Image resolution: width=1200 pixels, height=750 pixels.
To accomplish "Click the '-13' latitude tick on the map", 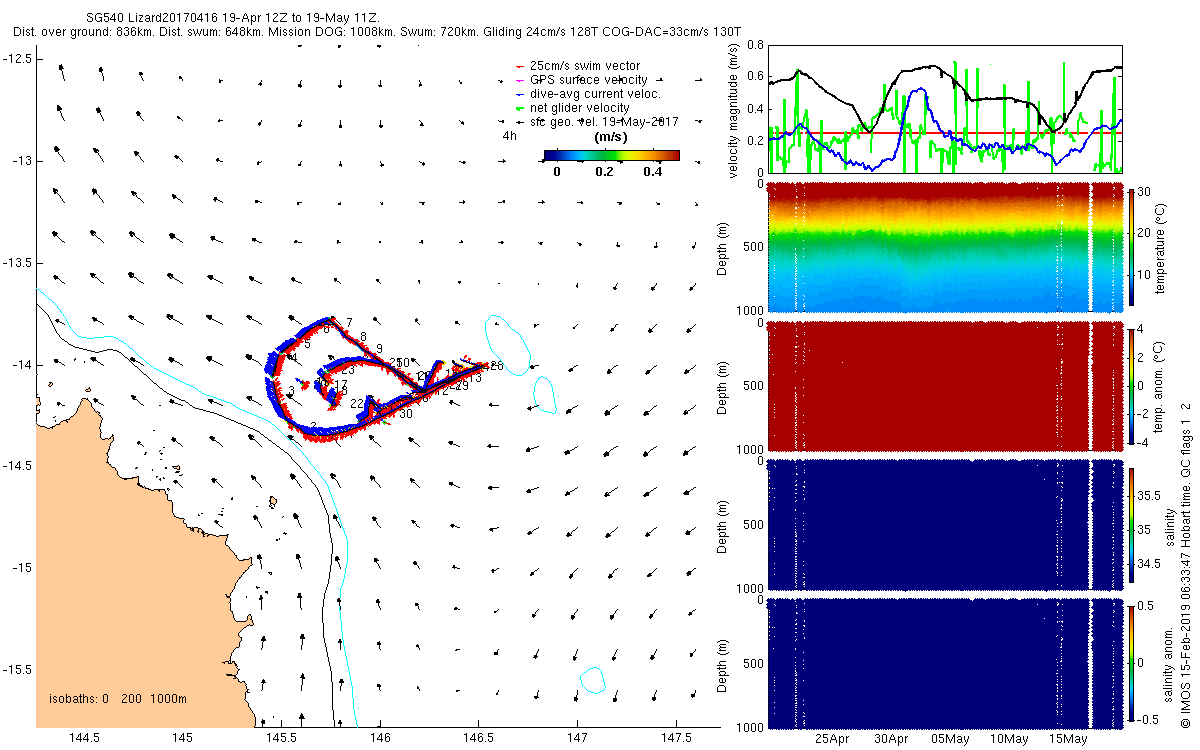I will click(23, 161).
